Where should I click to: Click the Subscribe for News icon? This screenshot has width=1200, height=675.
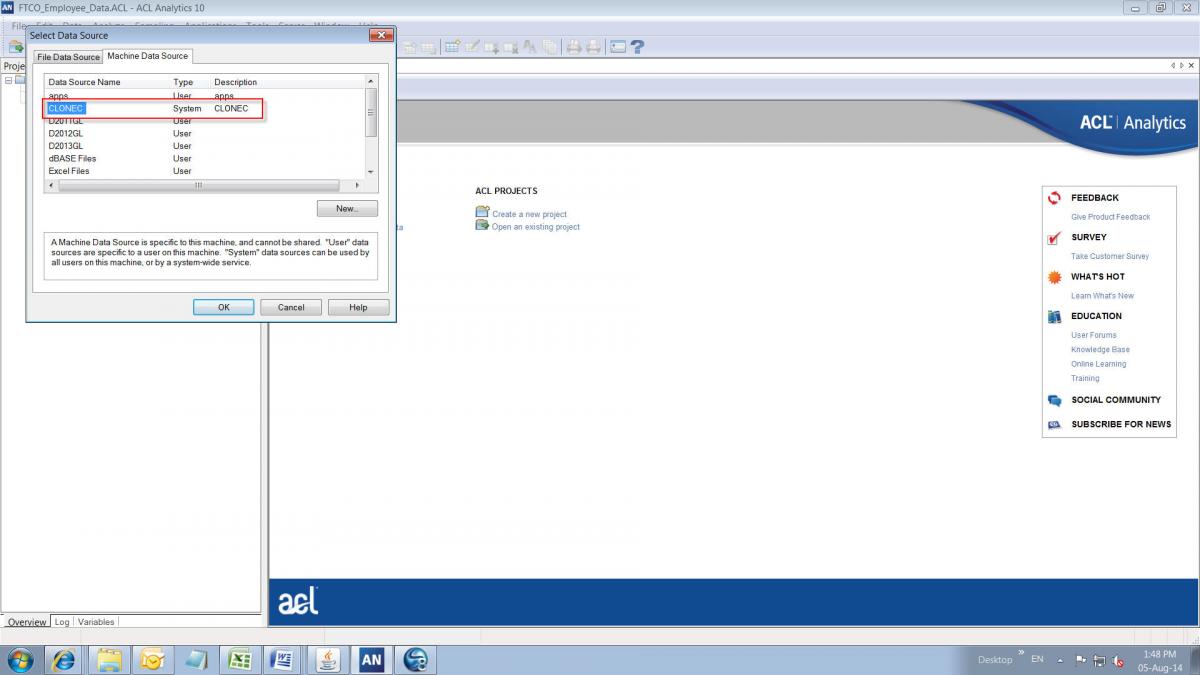[x=1054, y=425]
